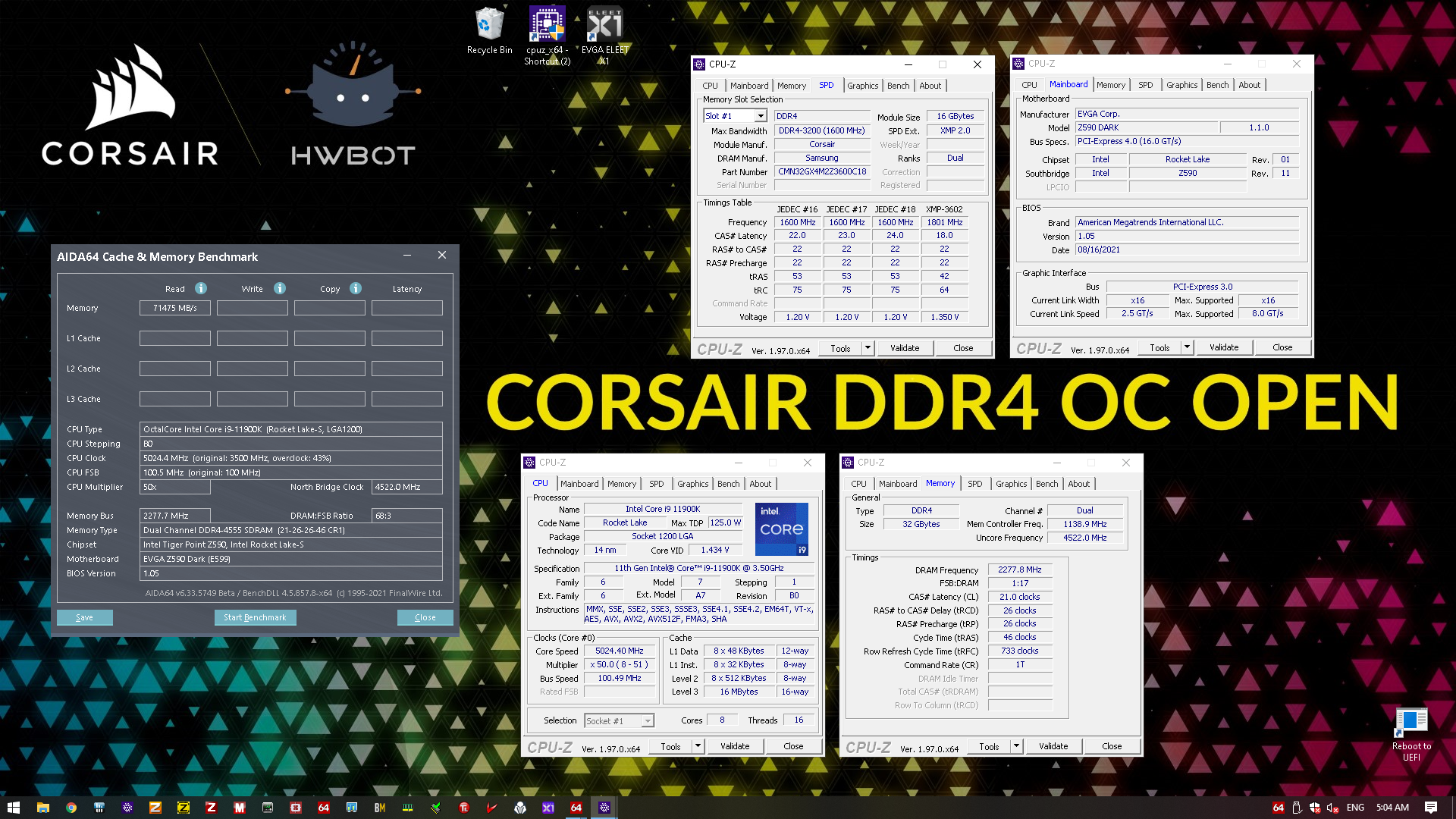Open Memory tab in CPU-Z SPD window
Viewport: 1456px width, 819px height.
(x=791, y=86)
